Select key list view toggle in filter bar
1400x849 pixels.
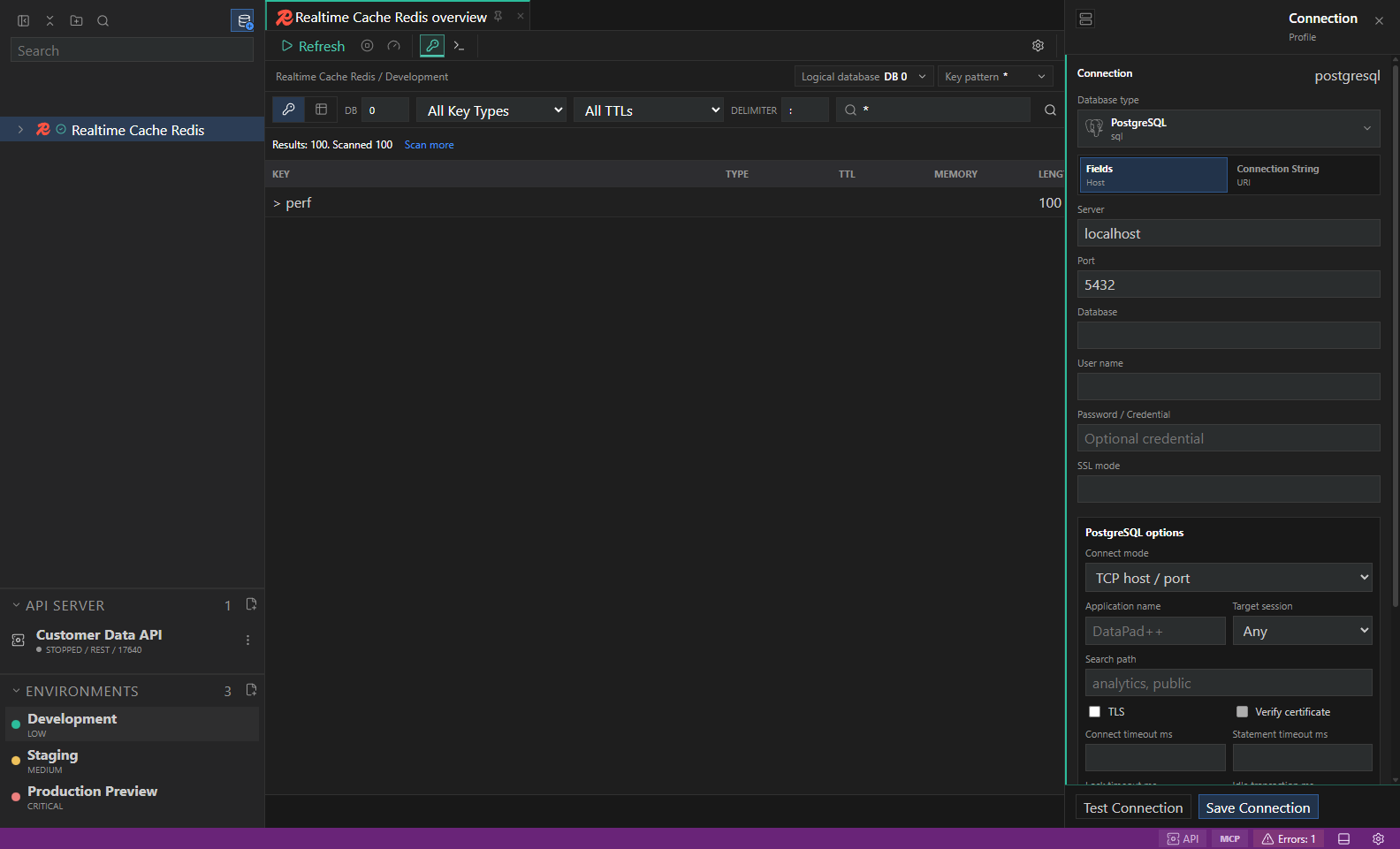(288, 110)
